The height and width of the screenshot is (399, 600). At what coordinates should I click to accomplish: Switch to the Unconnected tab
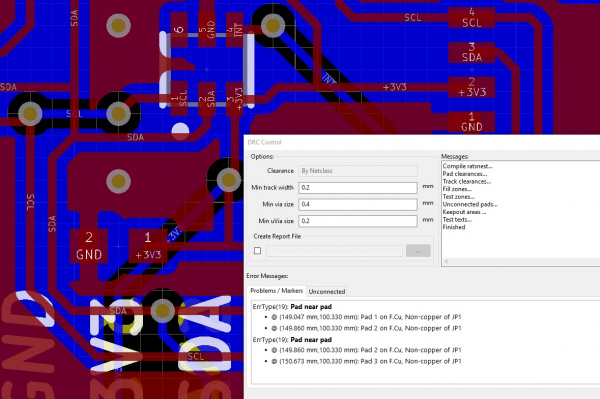(327, 292)
